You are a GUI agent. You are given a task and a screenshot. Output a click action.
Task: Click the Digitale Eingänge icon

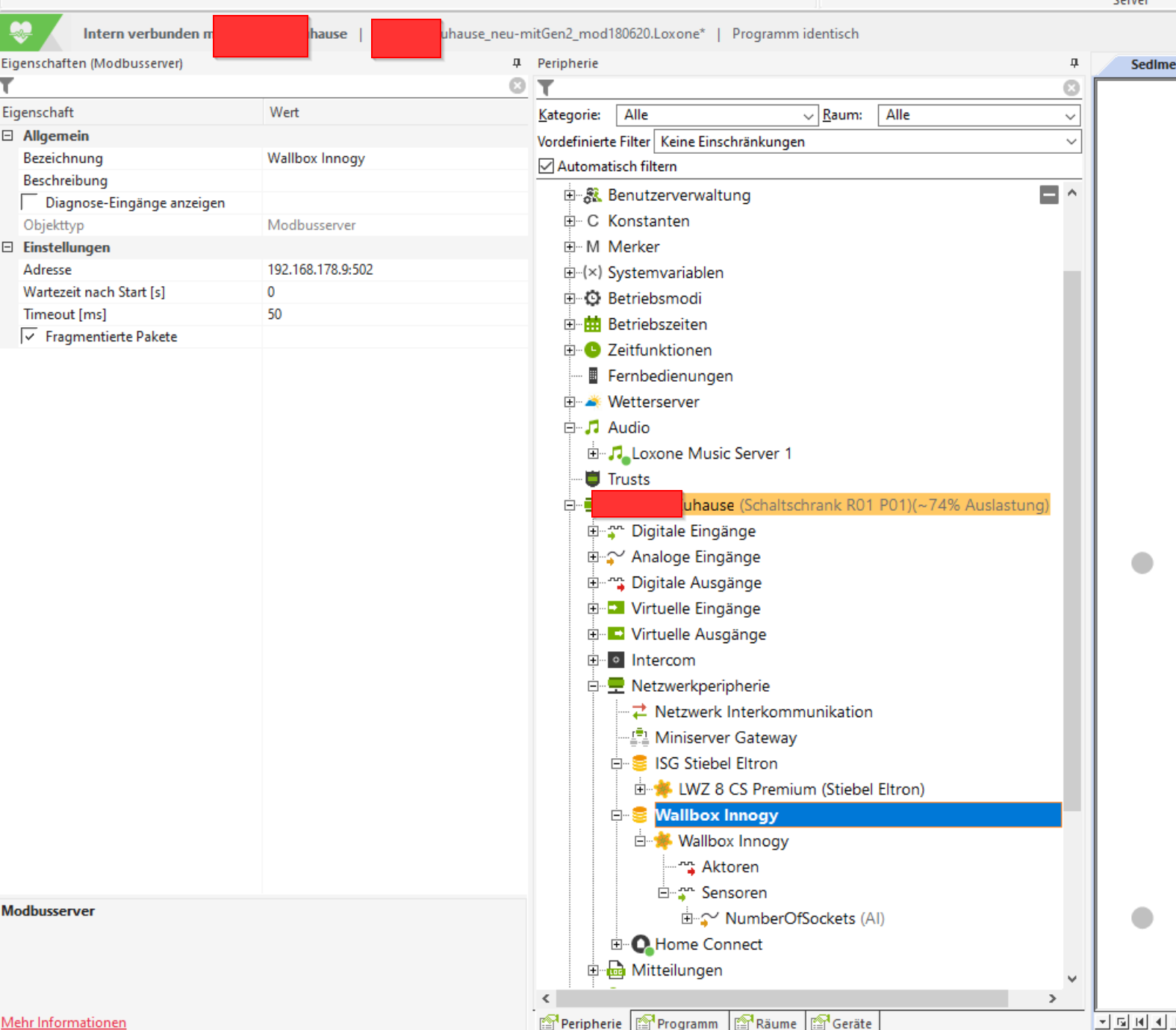click(616, 531)
